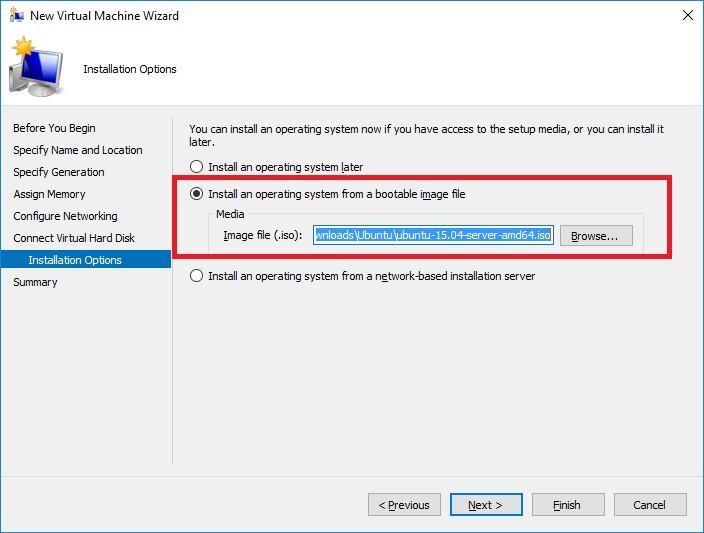
Task: Go to Connect Virtual Hard Disk step
Action: (75, 238)
